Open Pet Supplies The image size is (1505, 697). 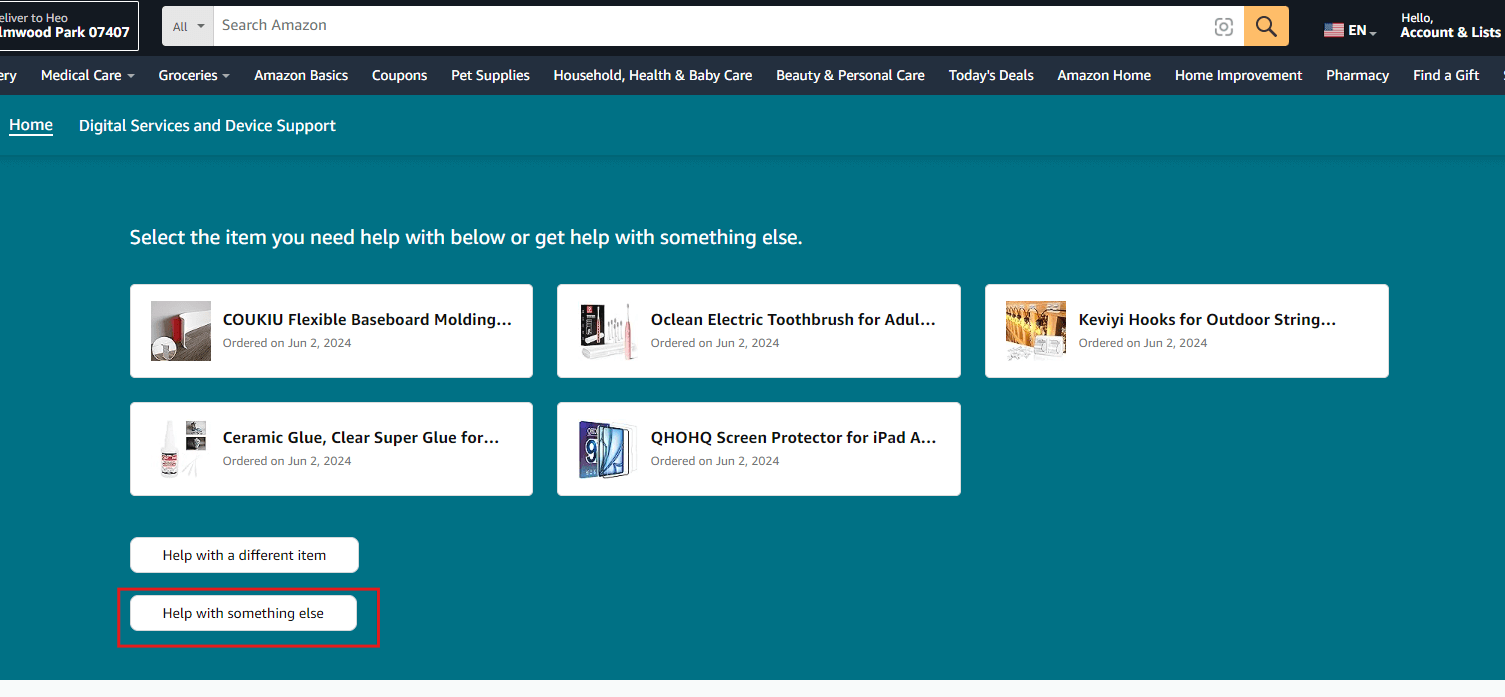(490, 75)
